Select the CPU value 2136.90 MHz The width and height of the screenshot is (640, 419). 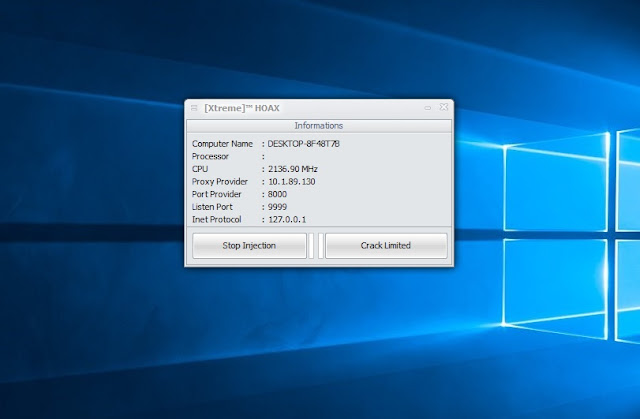[x=293, y=169]
